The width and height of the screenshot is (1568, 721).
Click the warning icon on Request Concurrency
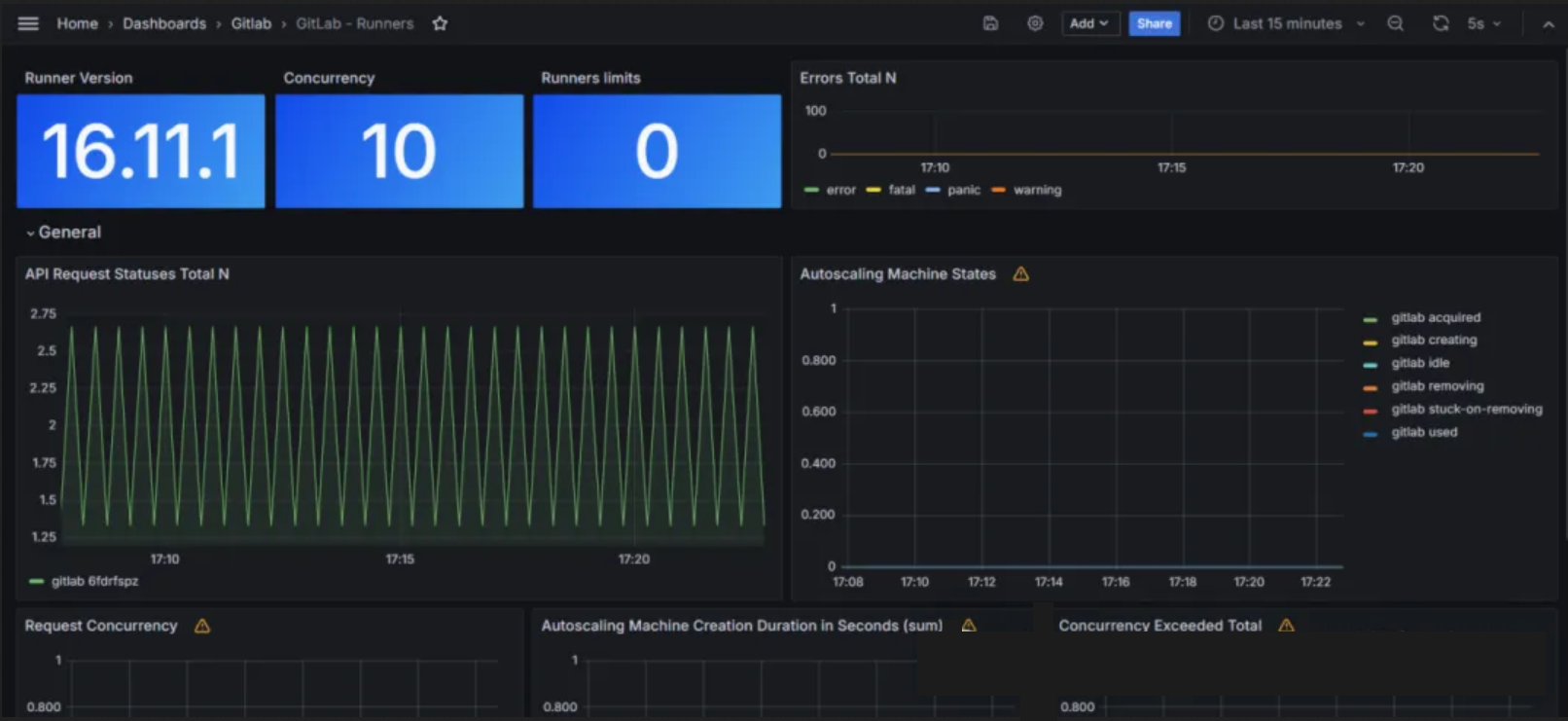pyautogui.click(x=202, y=626)
